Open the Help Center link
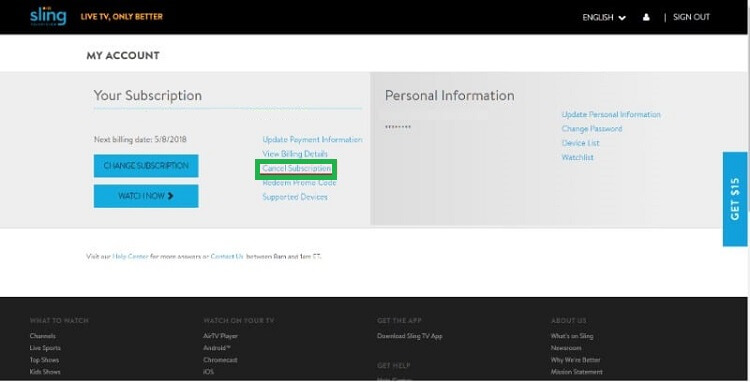750x382 pixels. [131, 257]
